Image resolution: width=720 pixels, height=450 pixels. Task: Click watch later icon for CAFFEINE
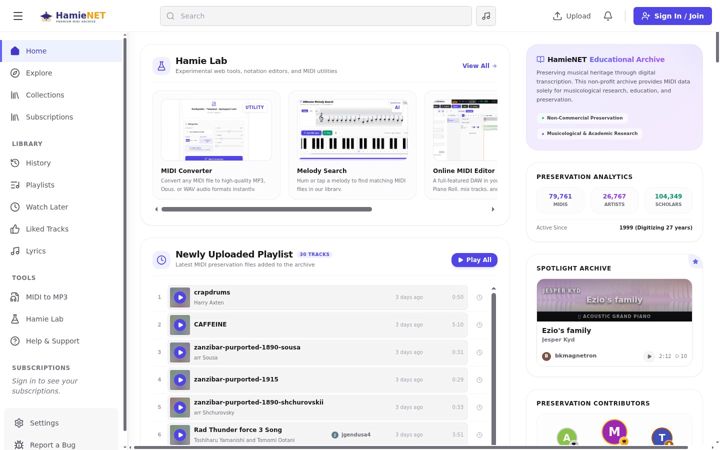479,325
